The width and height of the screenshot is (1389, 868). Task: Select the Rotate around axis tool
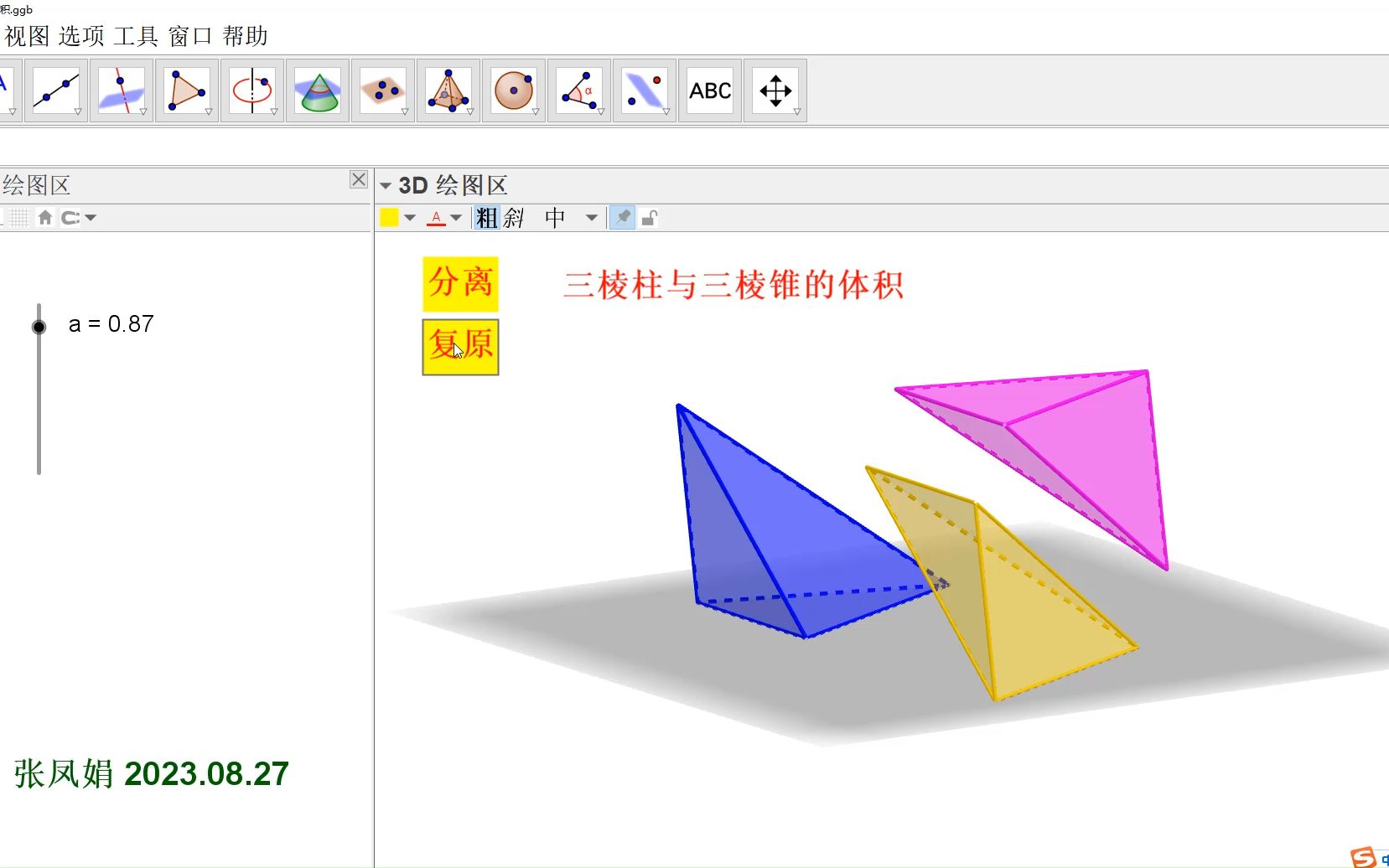252,90
